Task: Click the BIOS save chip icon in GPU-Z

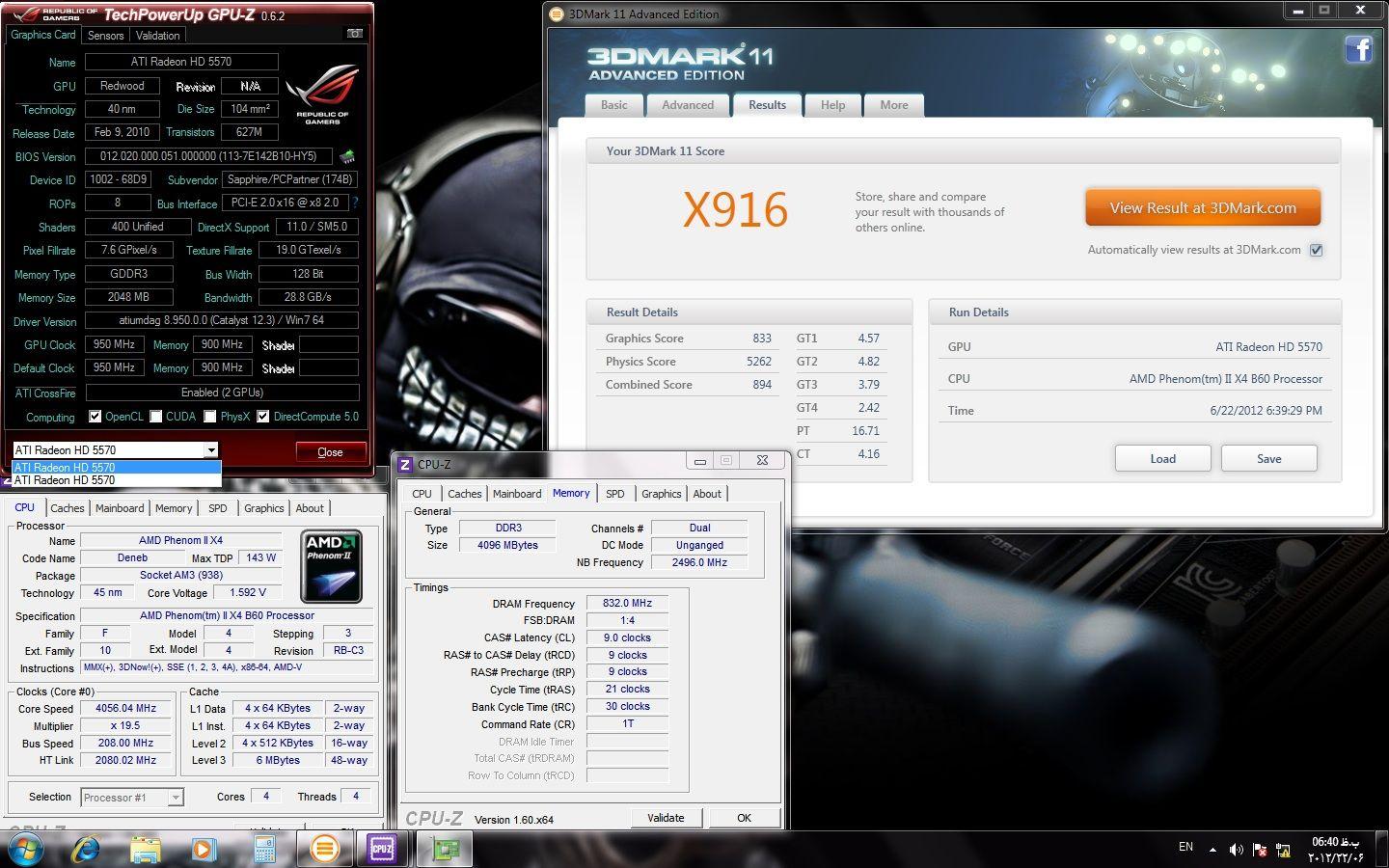Action: pos(347,156)
